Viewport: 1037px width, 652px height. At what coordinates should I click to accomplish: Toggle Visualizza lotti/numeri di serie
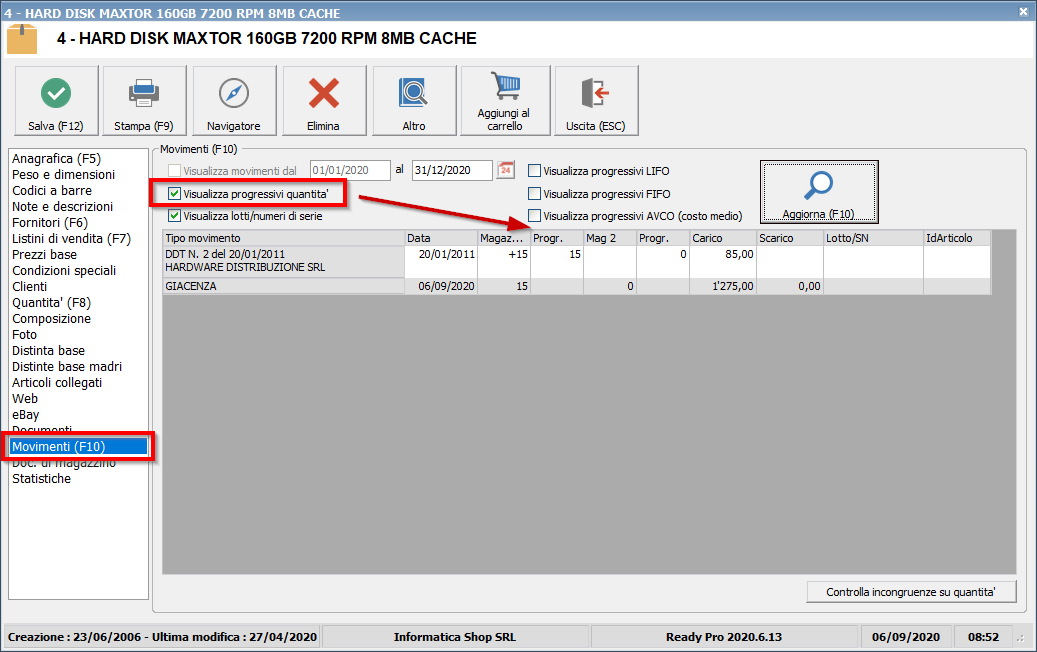(175, 216)
